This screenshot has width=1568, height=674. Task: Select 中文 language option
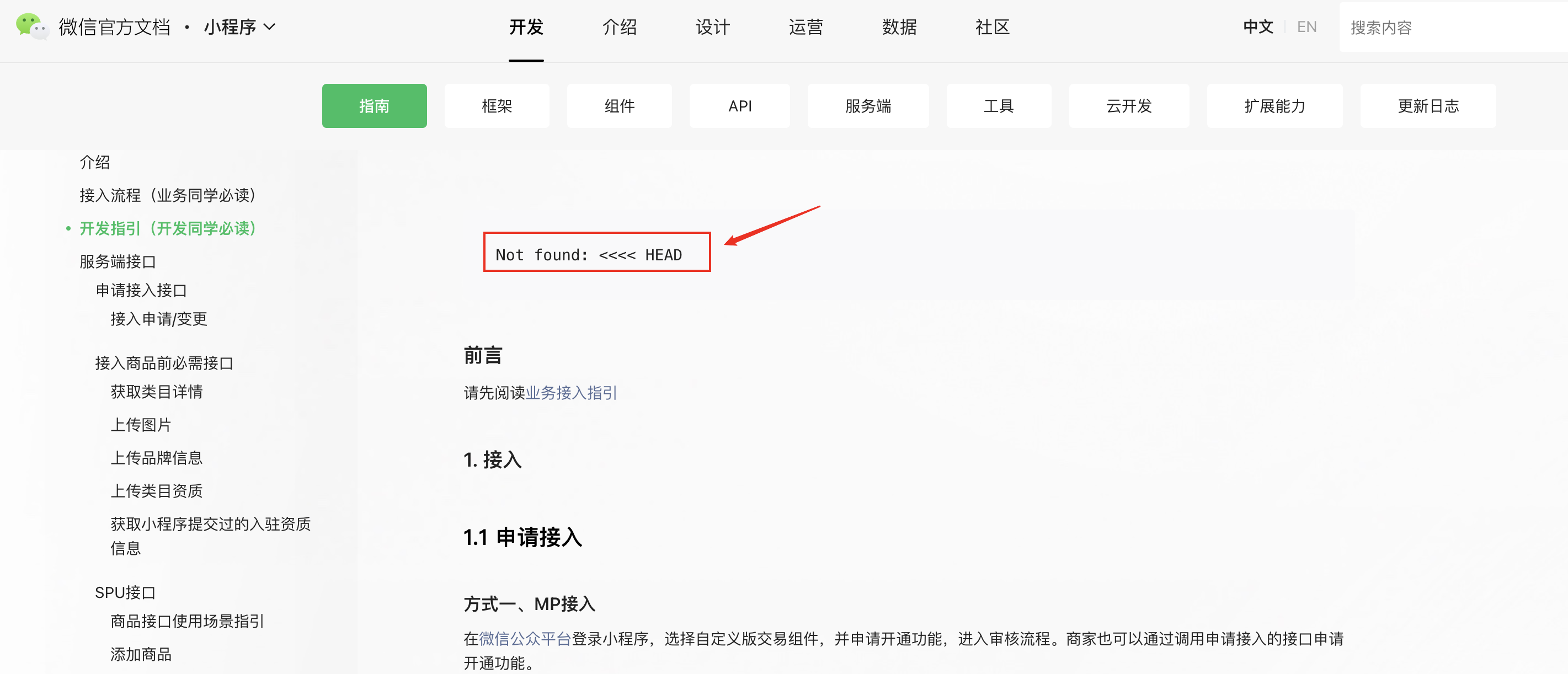click(1257, 27)
